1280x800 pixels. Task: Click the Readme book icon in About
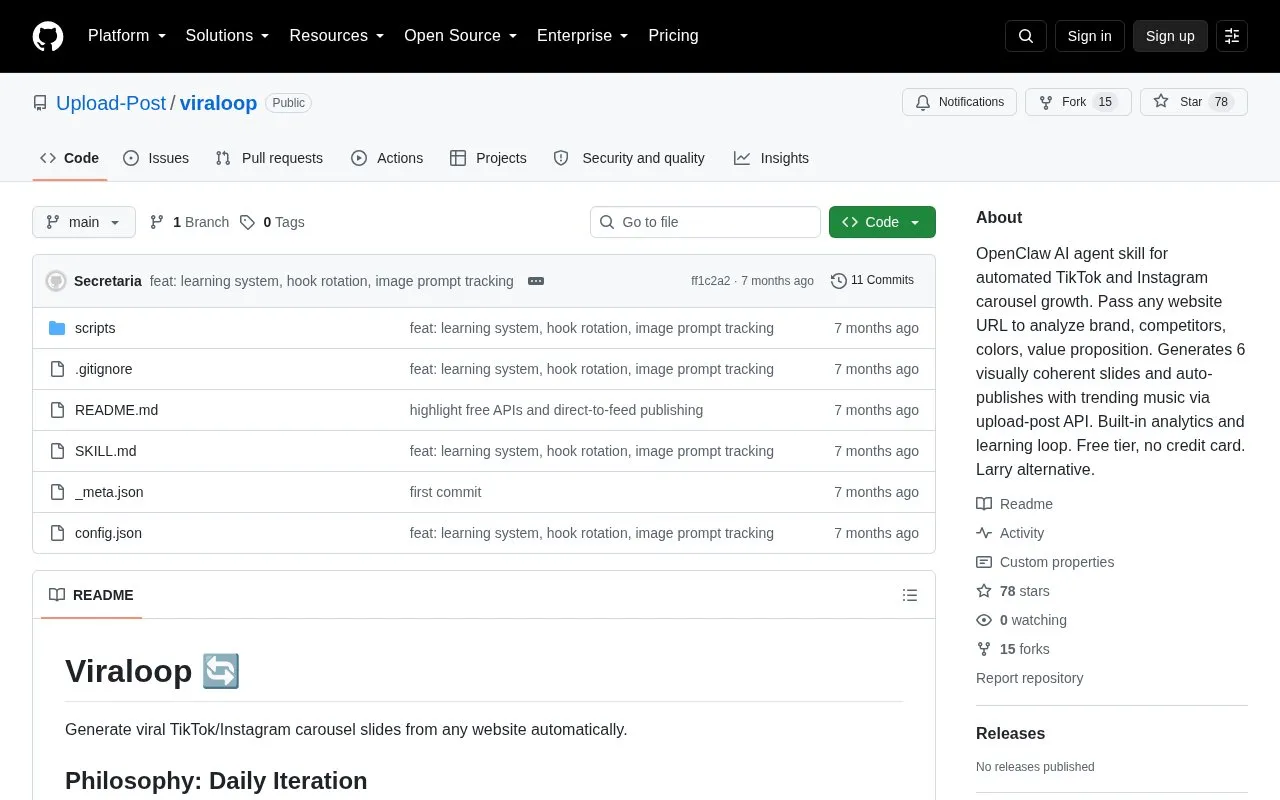[984, 504]
